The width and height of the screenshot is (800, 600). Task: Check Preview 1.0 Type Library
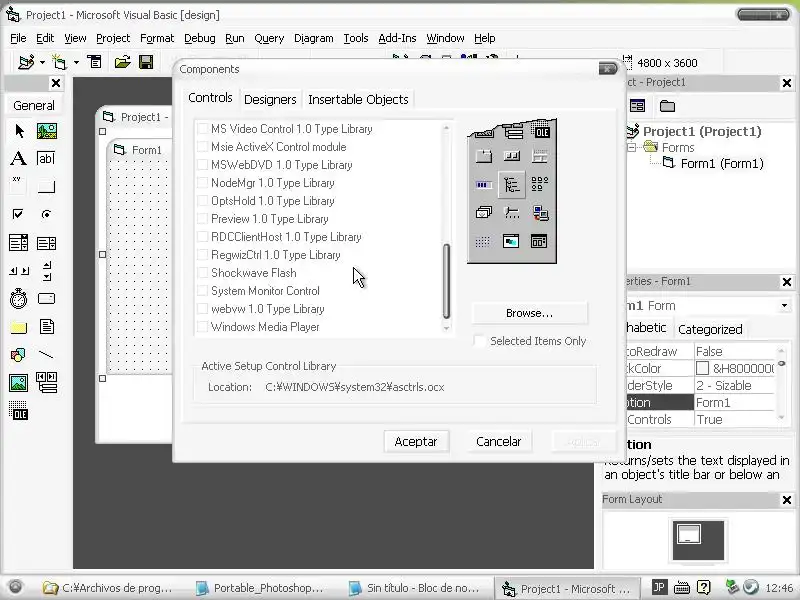(x=203, y=219)
